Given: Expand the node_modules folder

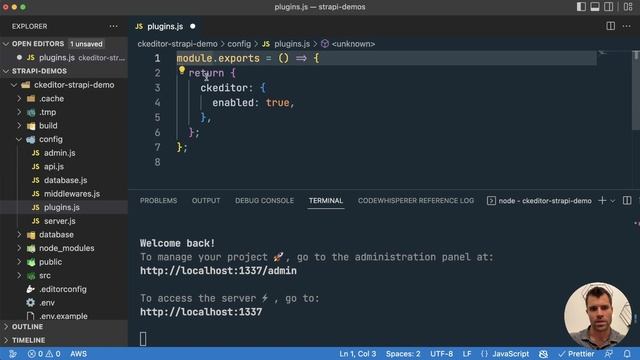Looking at the screenshot, I should coord(56,248).
